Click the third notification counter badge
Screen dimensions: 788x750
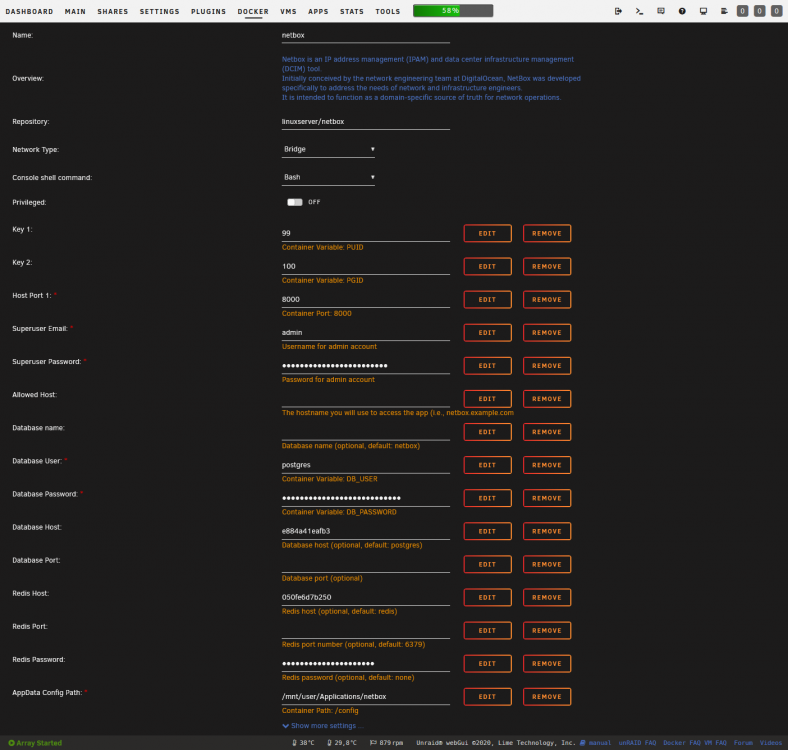776,11
